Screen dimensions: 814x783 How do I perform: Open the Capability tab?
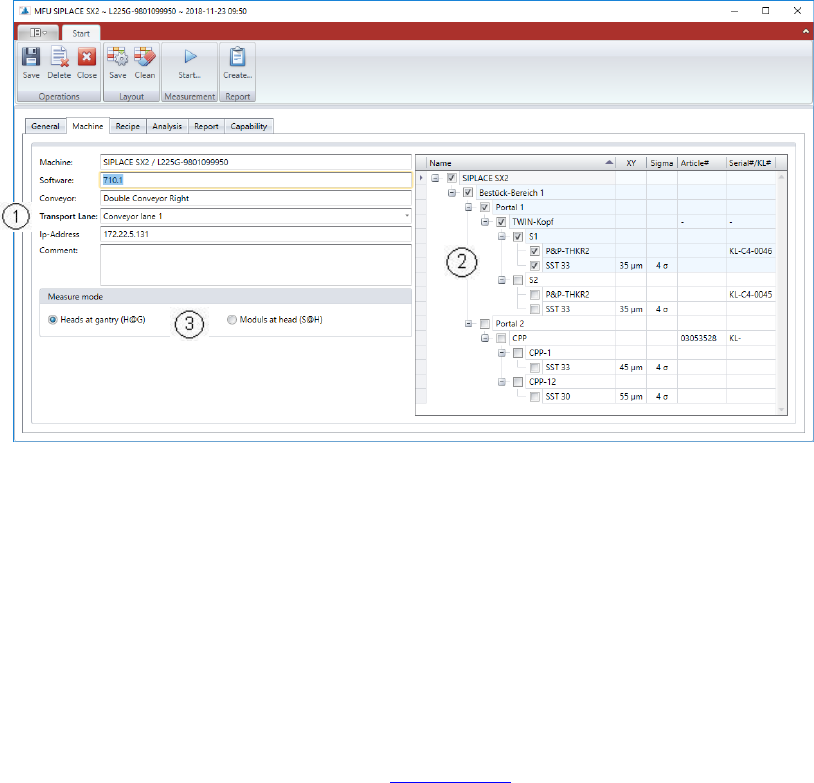tap(249, 127)
